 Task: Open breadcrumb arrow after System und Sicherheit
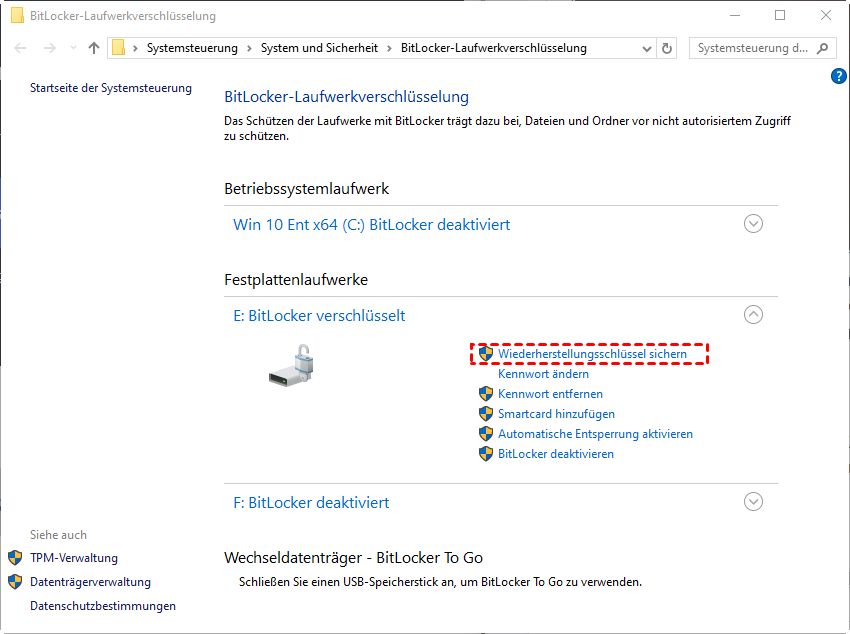[x=389, y=48]
